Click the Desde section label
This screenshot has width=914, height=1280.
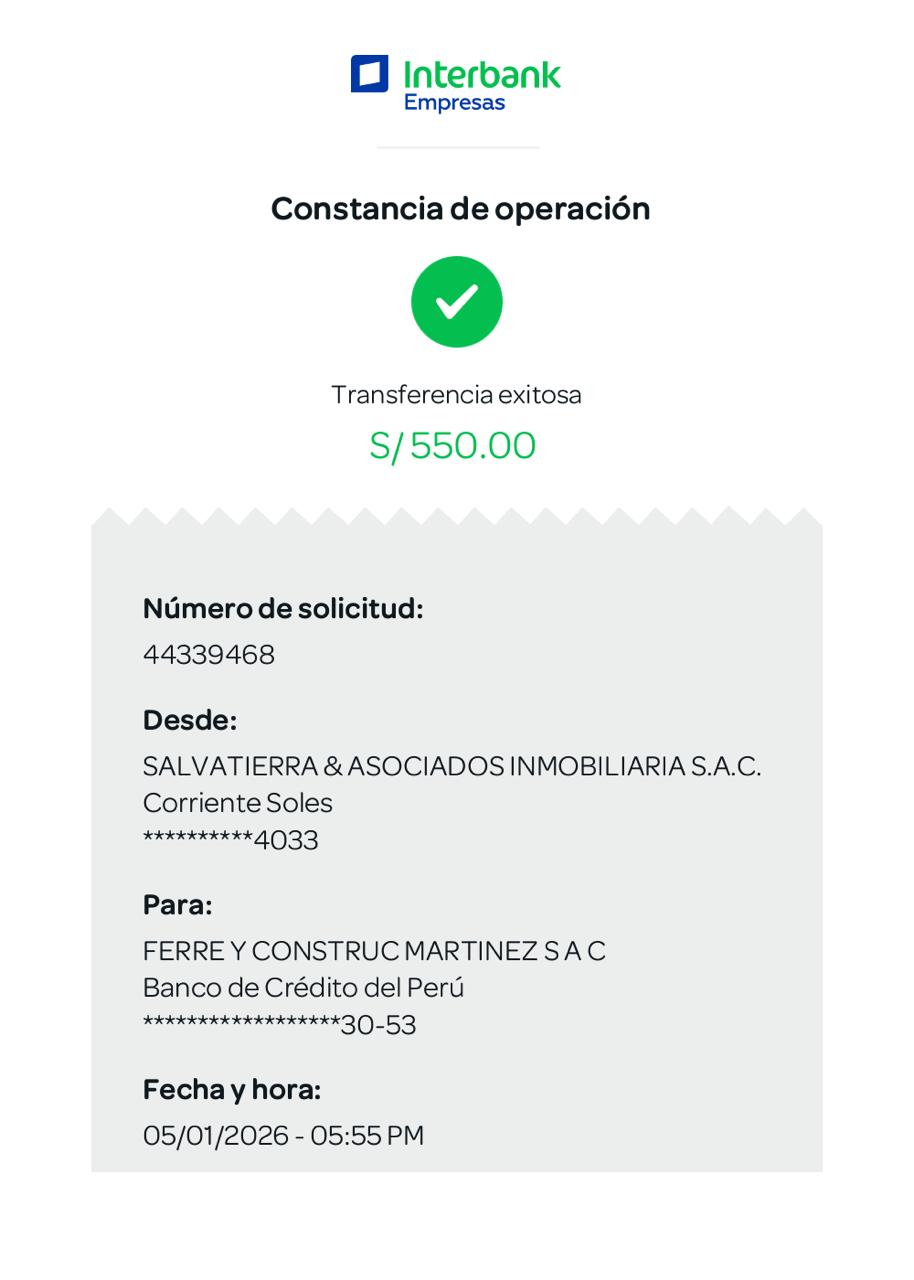[x=190, y=720]
